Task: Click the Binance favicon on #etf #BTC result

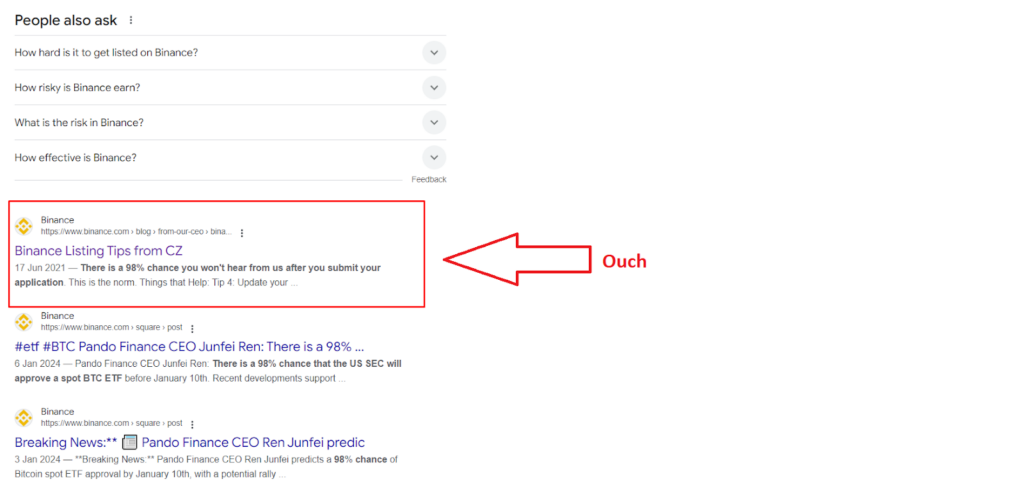Action: pos(24,322)
